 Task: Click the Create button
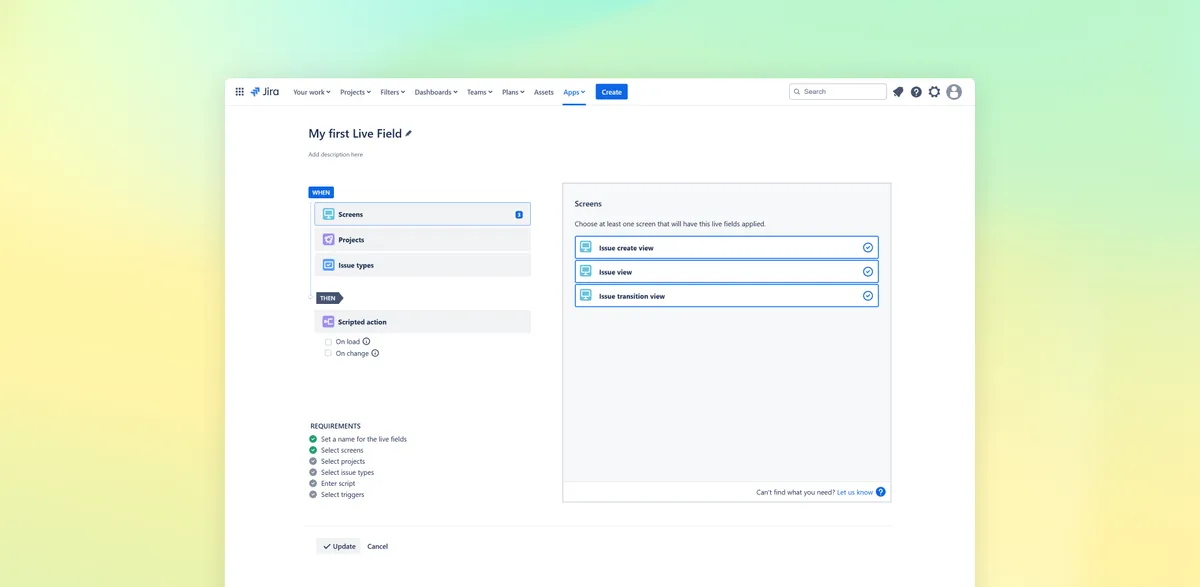click(612, 92)
